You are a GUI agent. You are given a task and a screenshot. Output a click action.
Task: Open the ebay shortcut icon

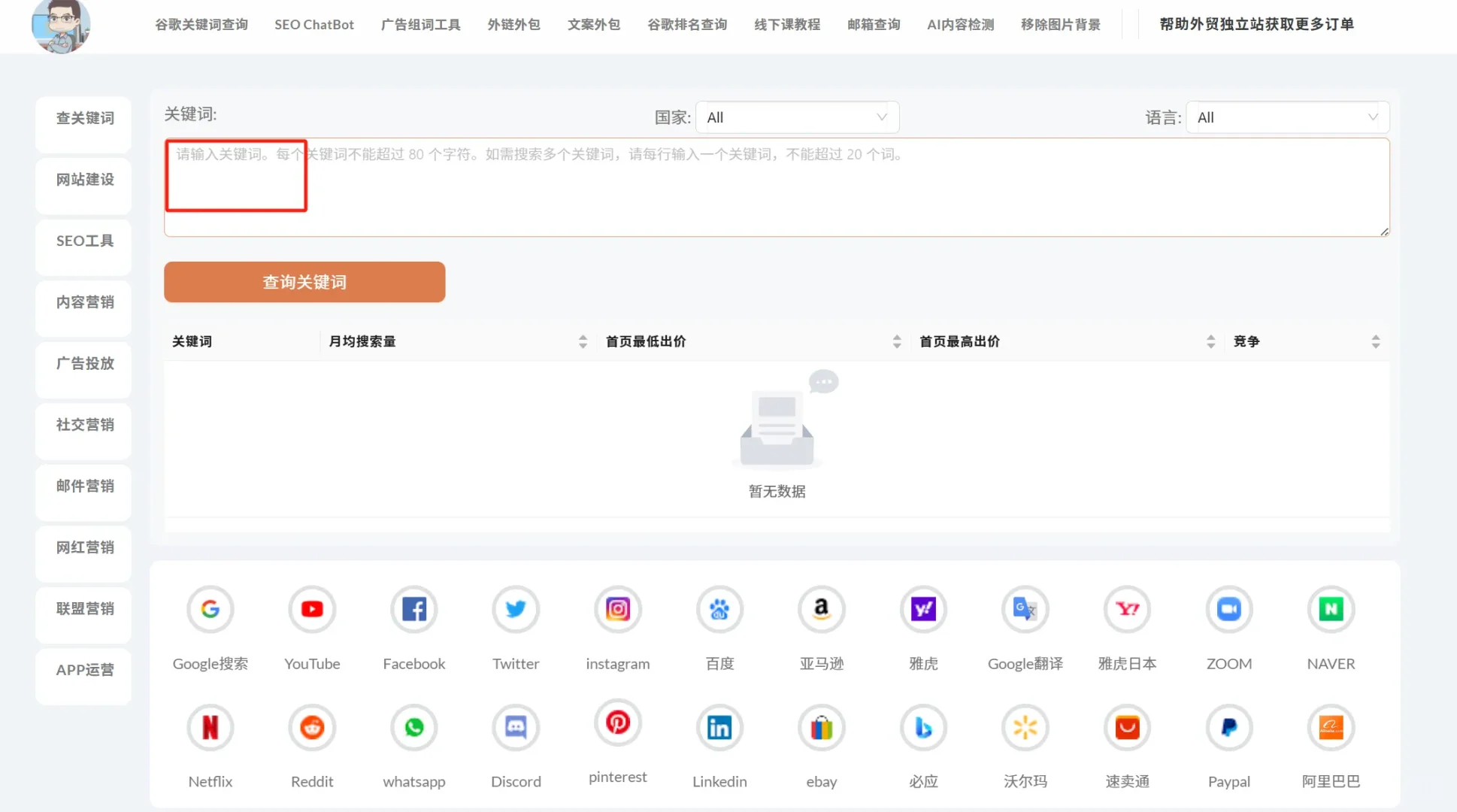click(x=822, y=727)
